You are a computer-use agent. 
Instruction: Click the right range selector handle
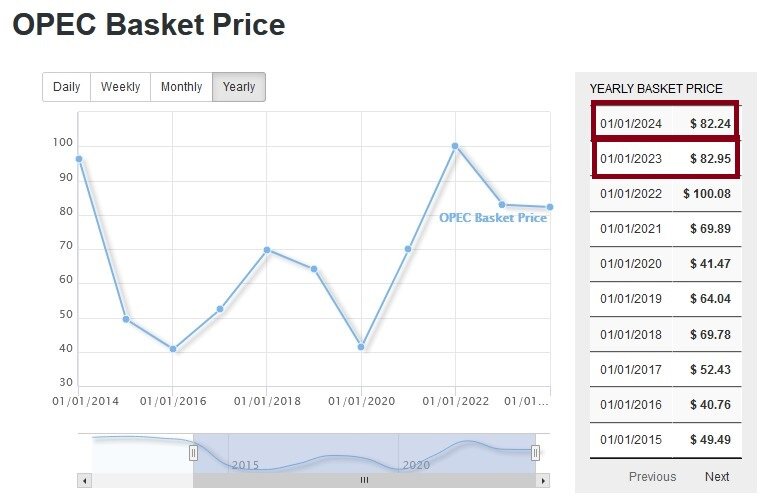point(535,453)
